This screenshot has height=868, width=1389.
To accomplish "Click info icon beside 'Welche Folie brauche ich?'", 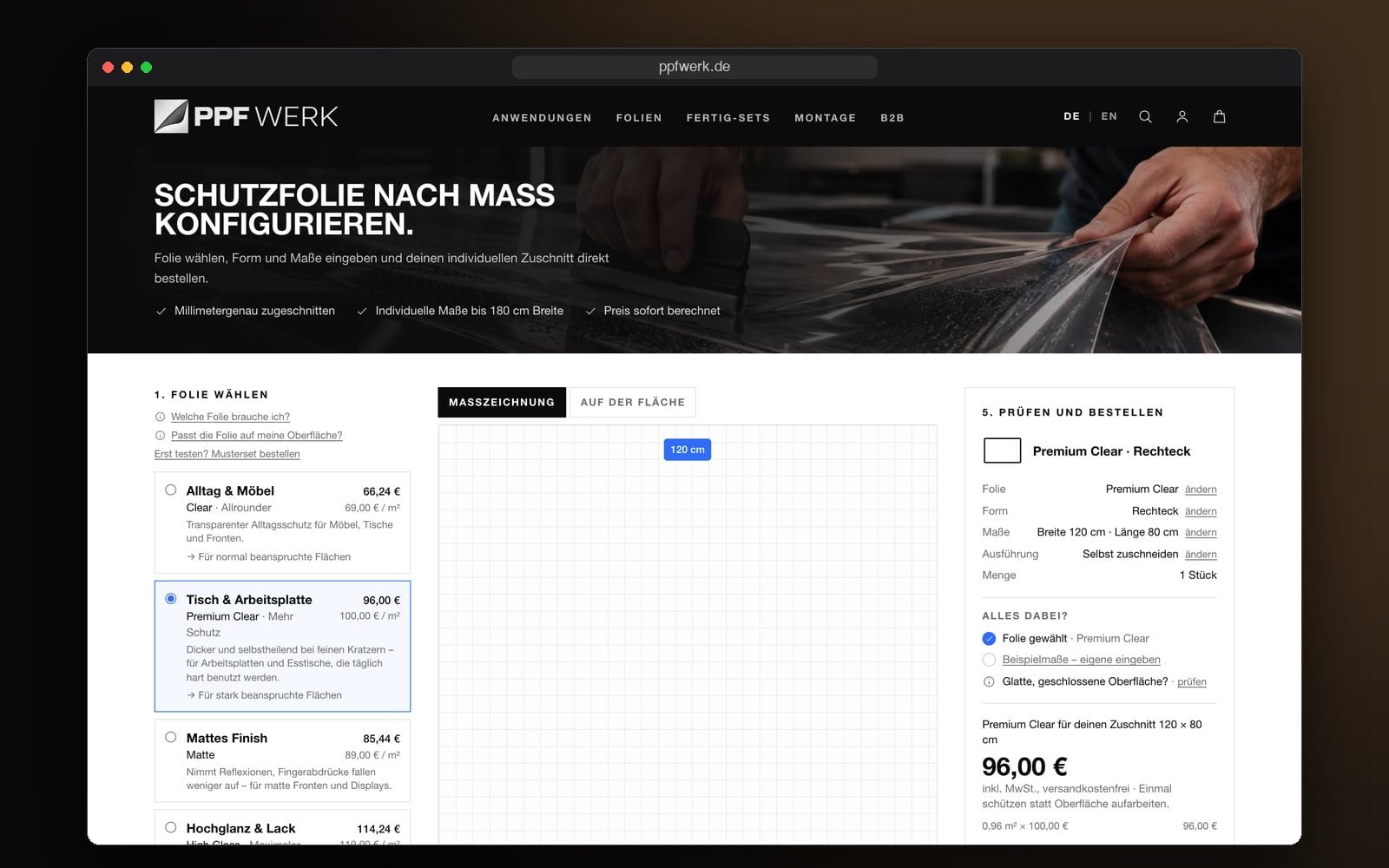I will [x=160, y=417].
